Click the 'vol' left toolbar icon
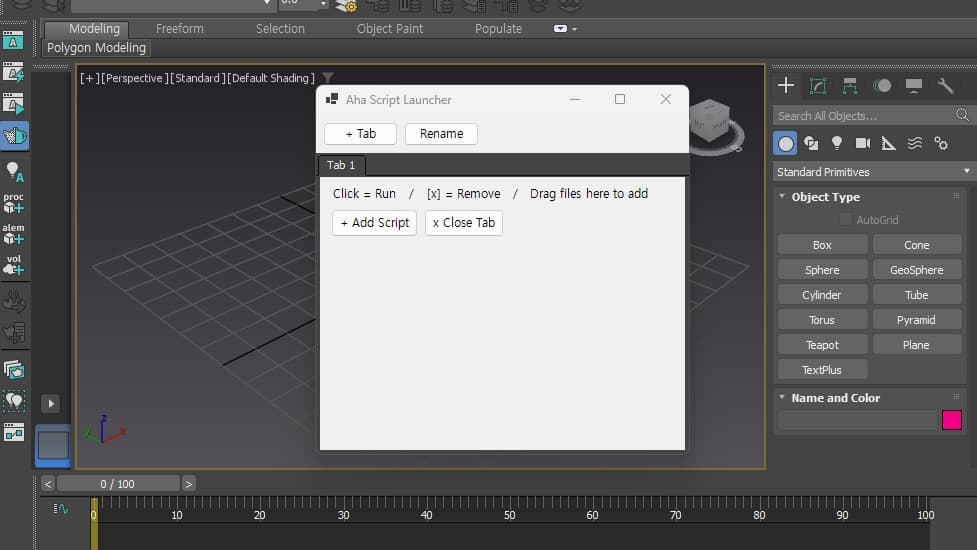Image resolution: width=977 pixels, height=550 pixels. pos(13,265)
